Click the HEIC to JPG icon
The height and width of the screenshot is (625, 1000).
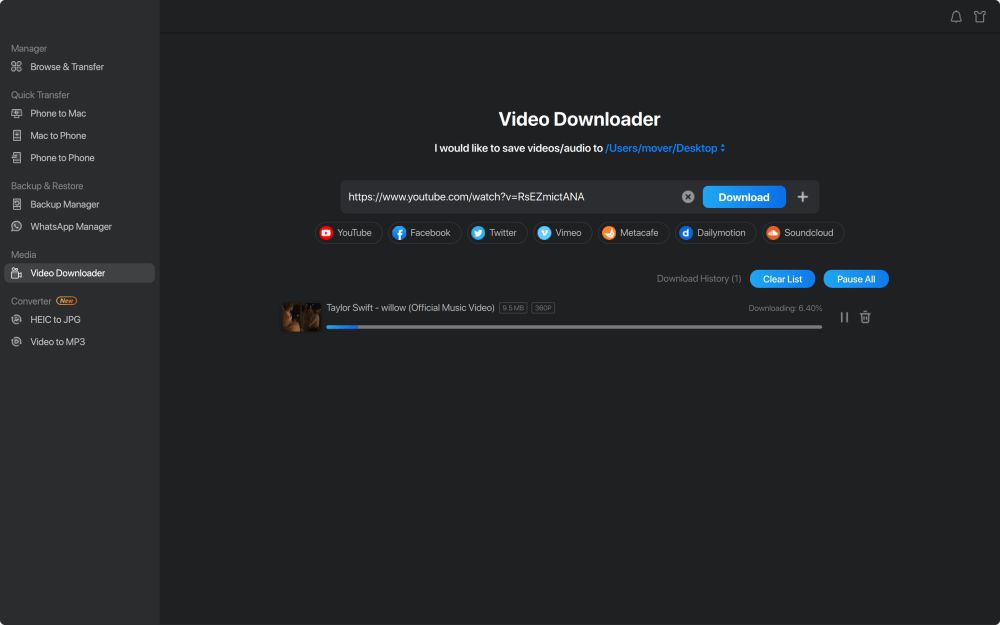[17, 320]
